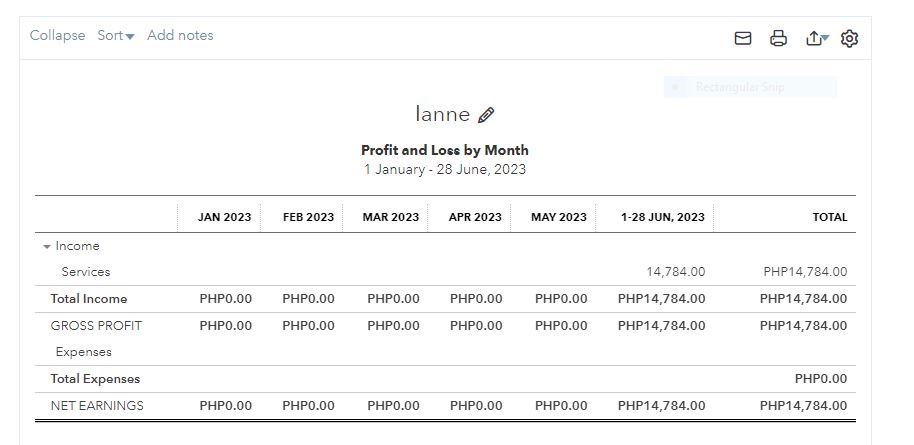The width and height of the screenshot is (914, 445).
Task: Open Services amount 14,784.00 for June
Action: click(x=675, y=272)
